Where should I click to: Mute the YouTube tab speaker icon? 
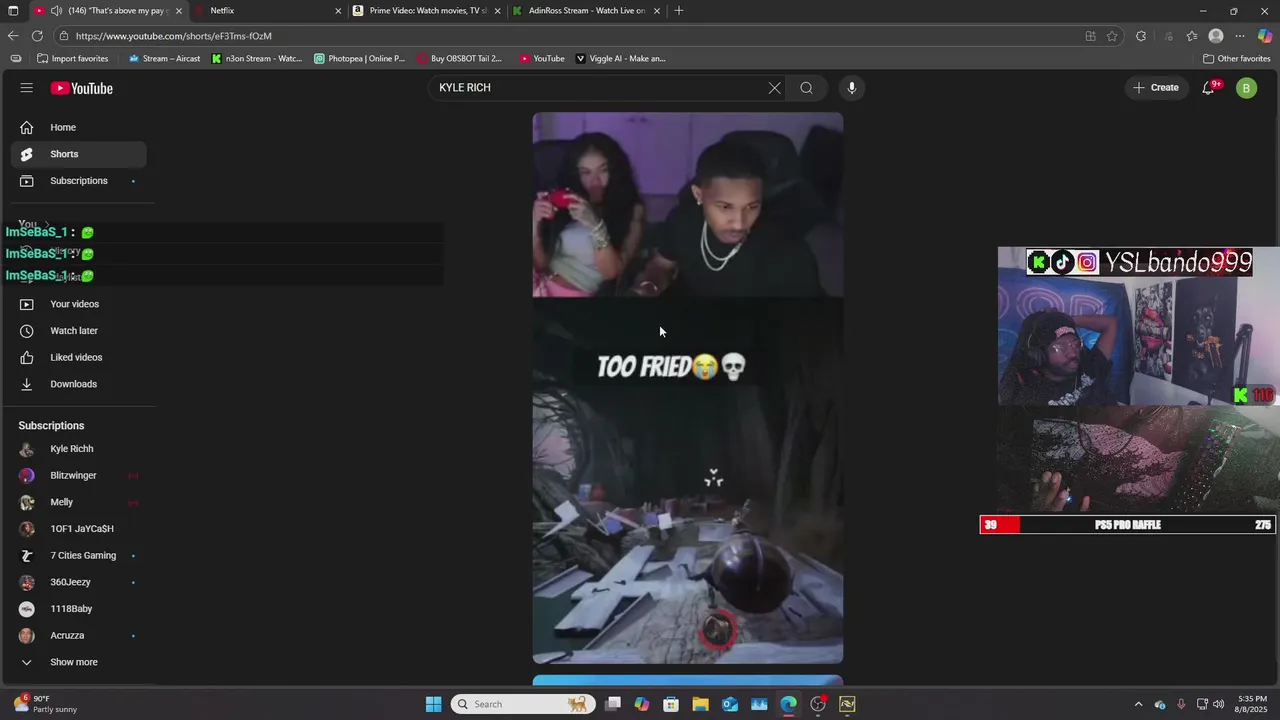tap(56, 11)
